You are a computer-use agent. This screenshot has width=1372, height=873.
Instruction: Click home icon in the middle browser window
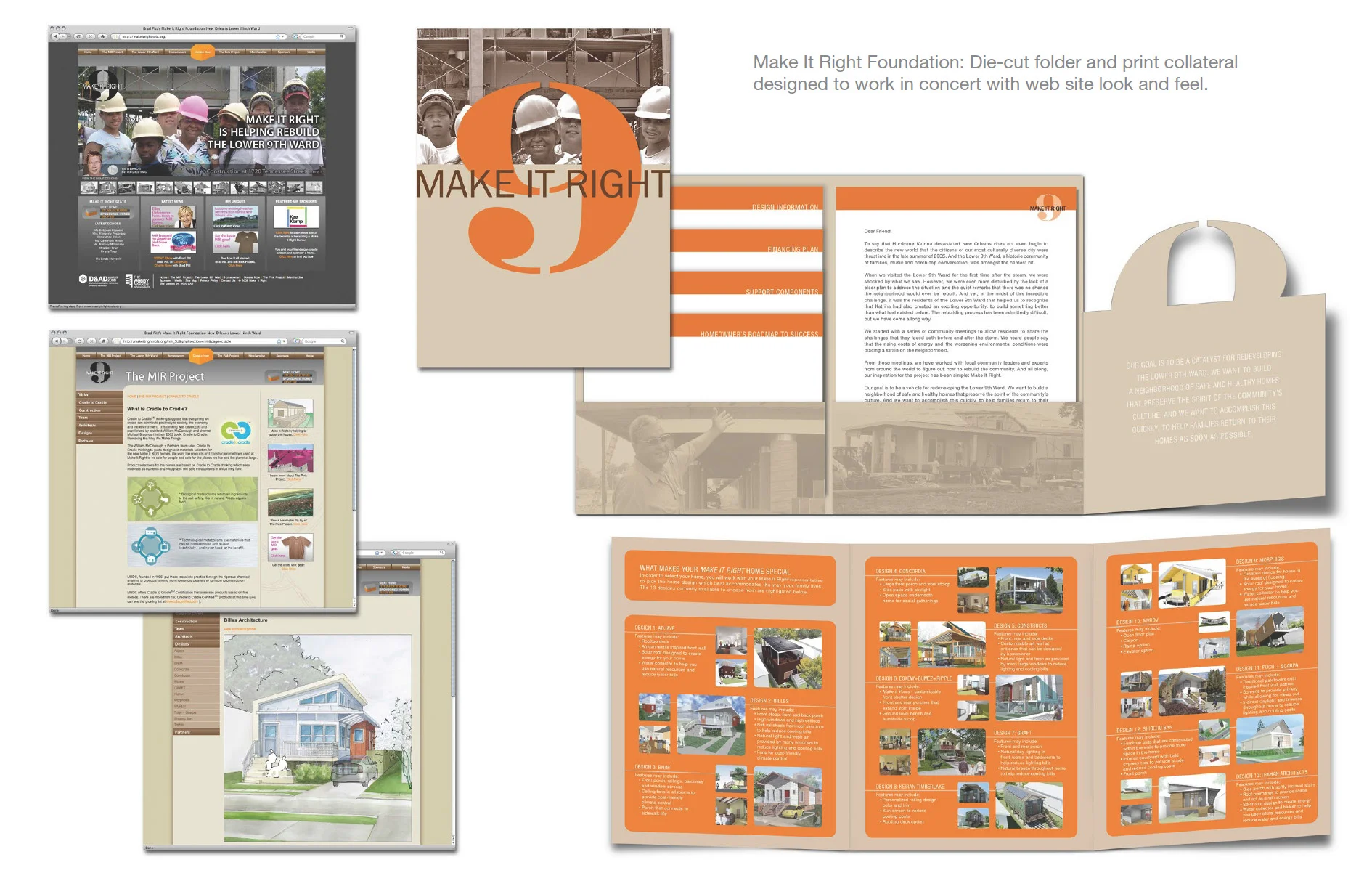coord(104,341)
